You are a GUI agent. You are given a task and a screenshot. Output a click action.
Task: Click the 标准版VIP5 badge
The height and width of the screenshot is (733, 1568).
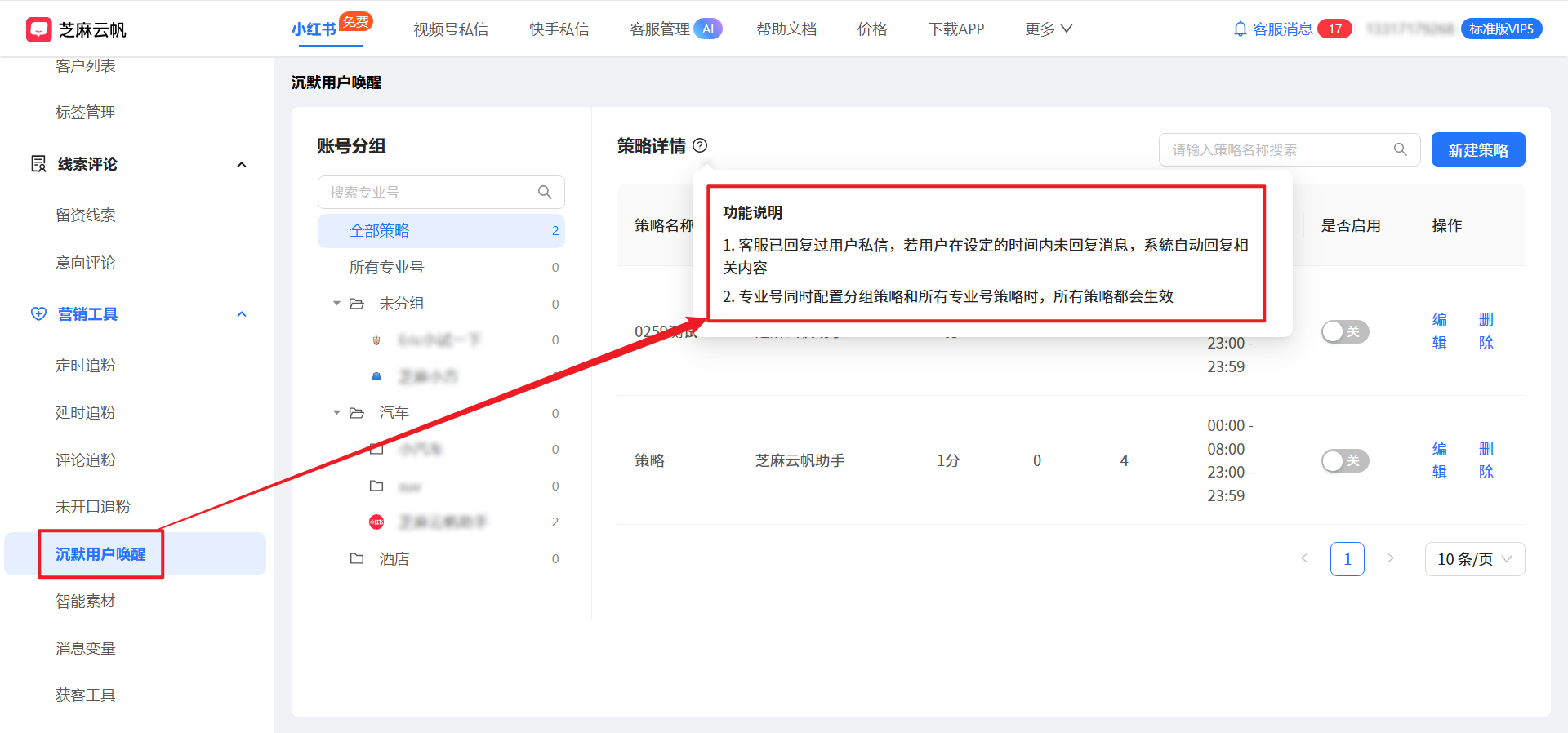(1501, 29)
